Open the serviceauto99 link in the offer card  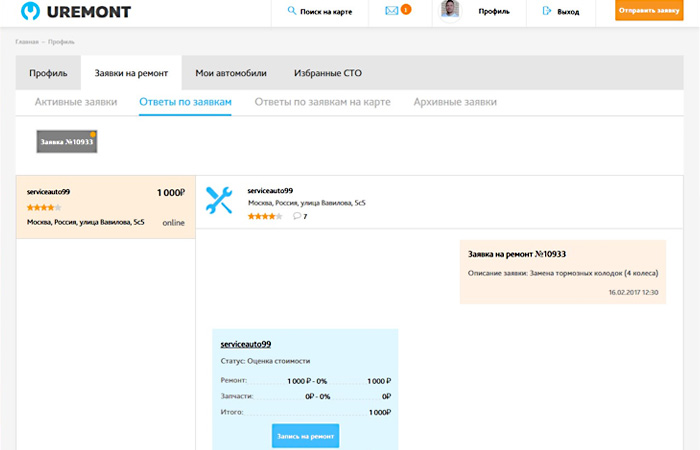245,344
